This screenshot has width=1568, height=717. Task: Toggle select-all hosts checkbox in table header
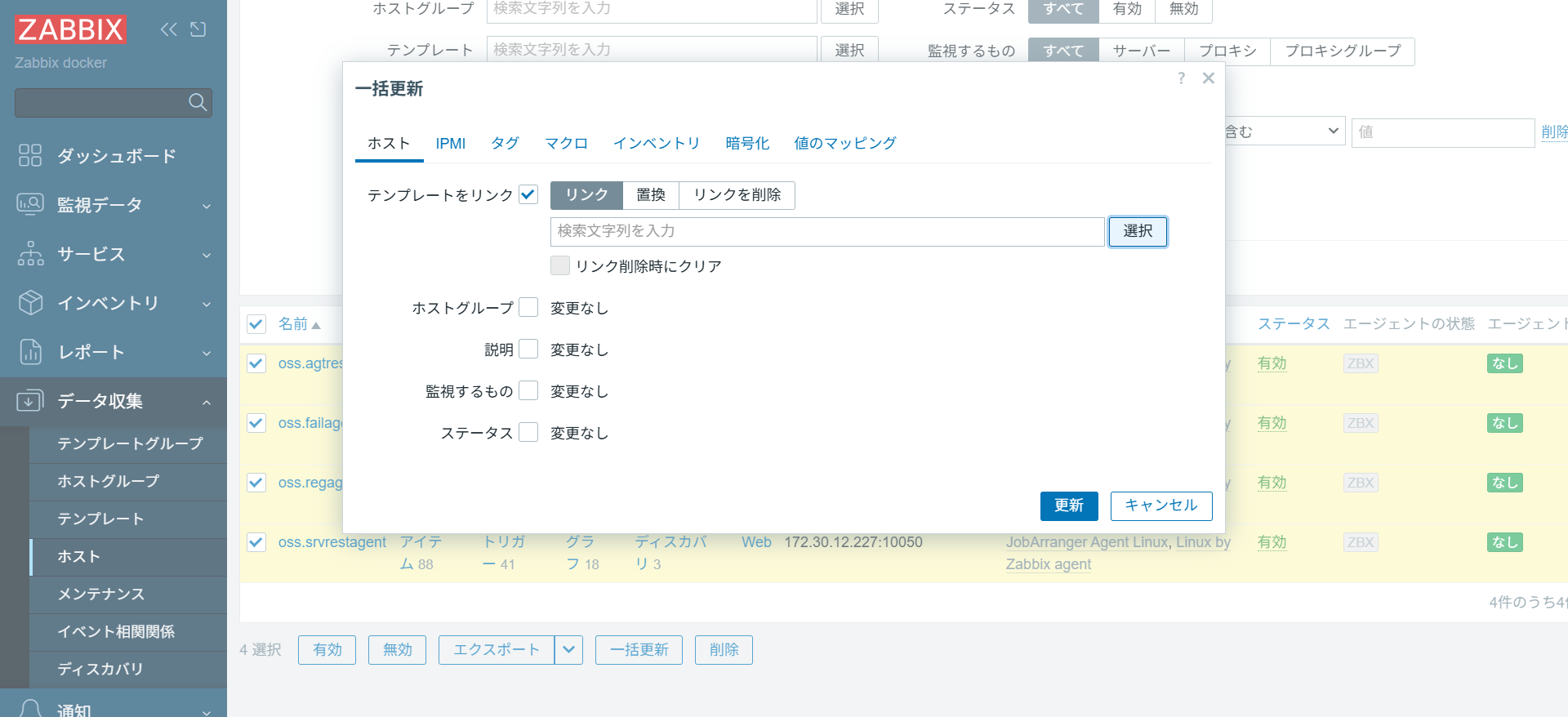coord(256,324)
